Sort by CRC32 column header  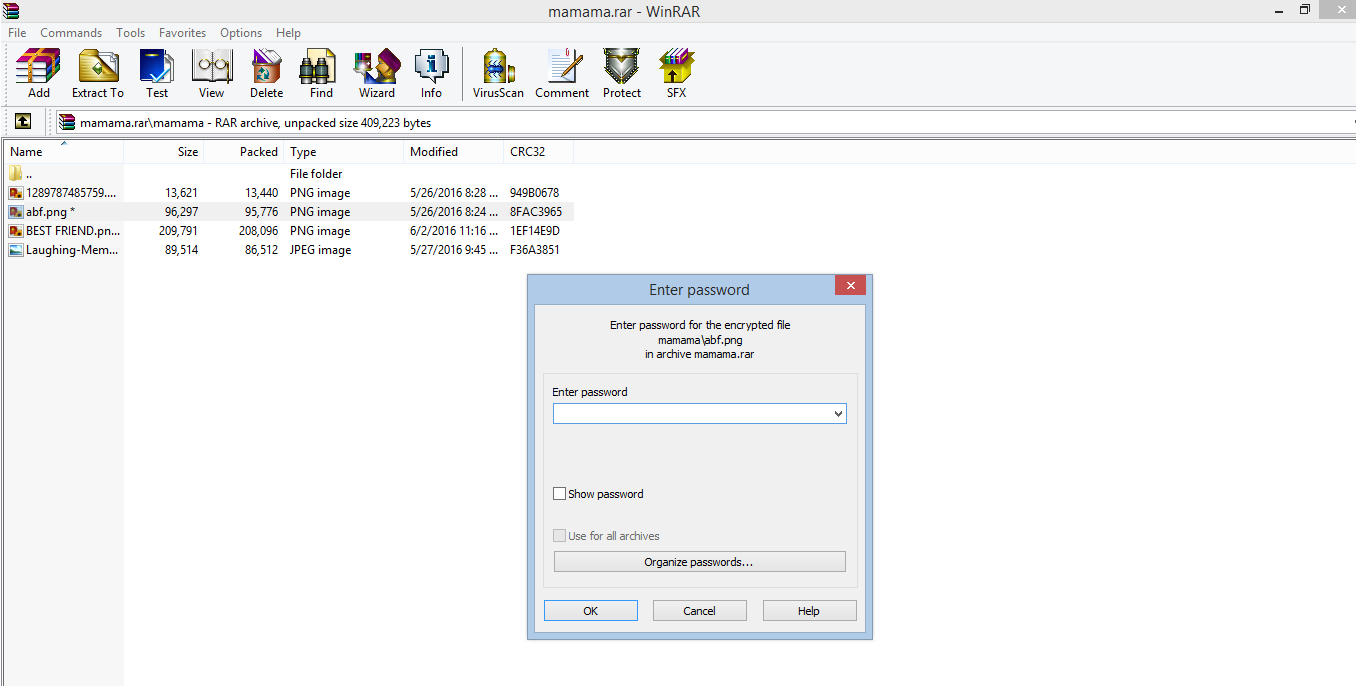[x=539, y=152]
